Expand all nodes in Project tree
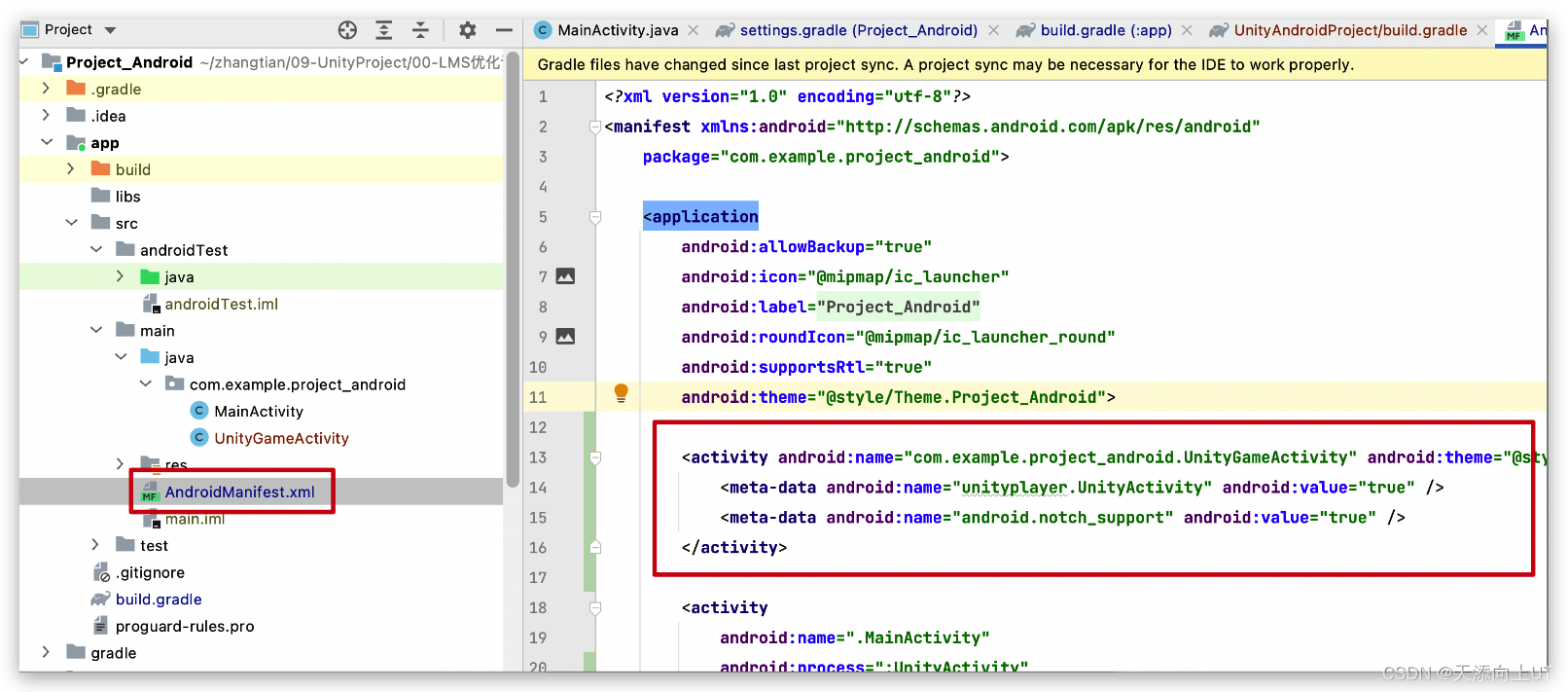The image size is (1568, 692). [x=384, y=30]
